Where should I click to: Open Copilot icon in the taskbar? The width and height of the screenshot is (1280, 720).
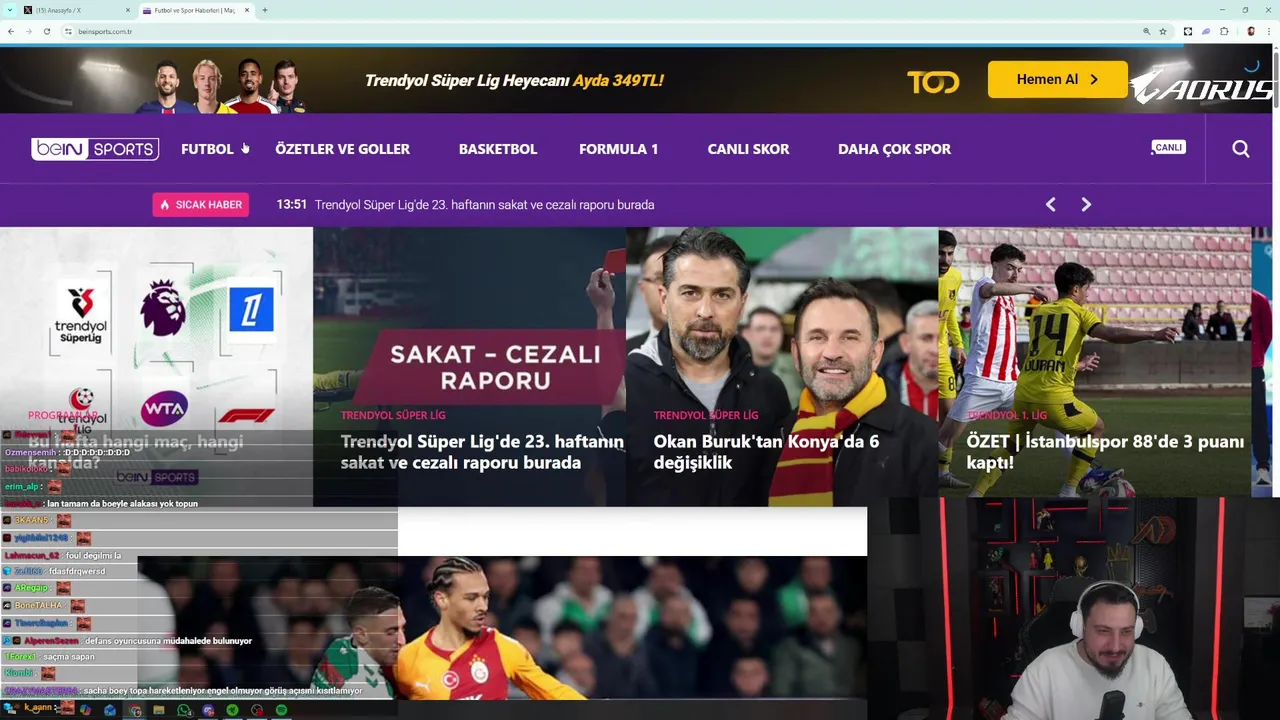tap(86, 710)
